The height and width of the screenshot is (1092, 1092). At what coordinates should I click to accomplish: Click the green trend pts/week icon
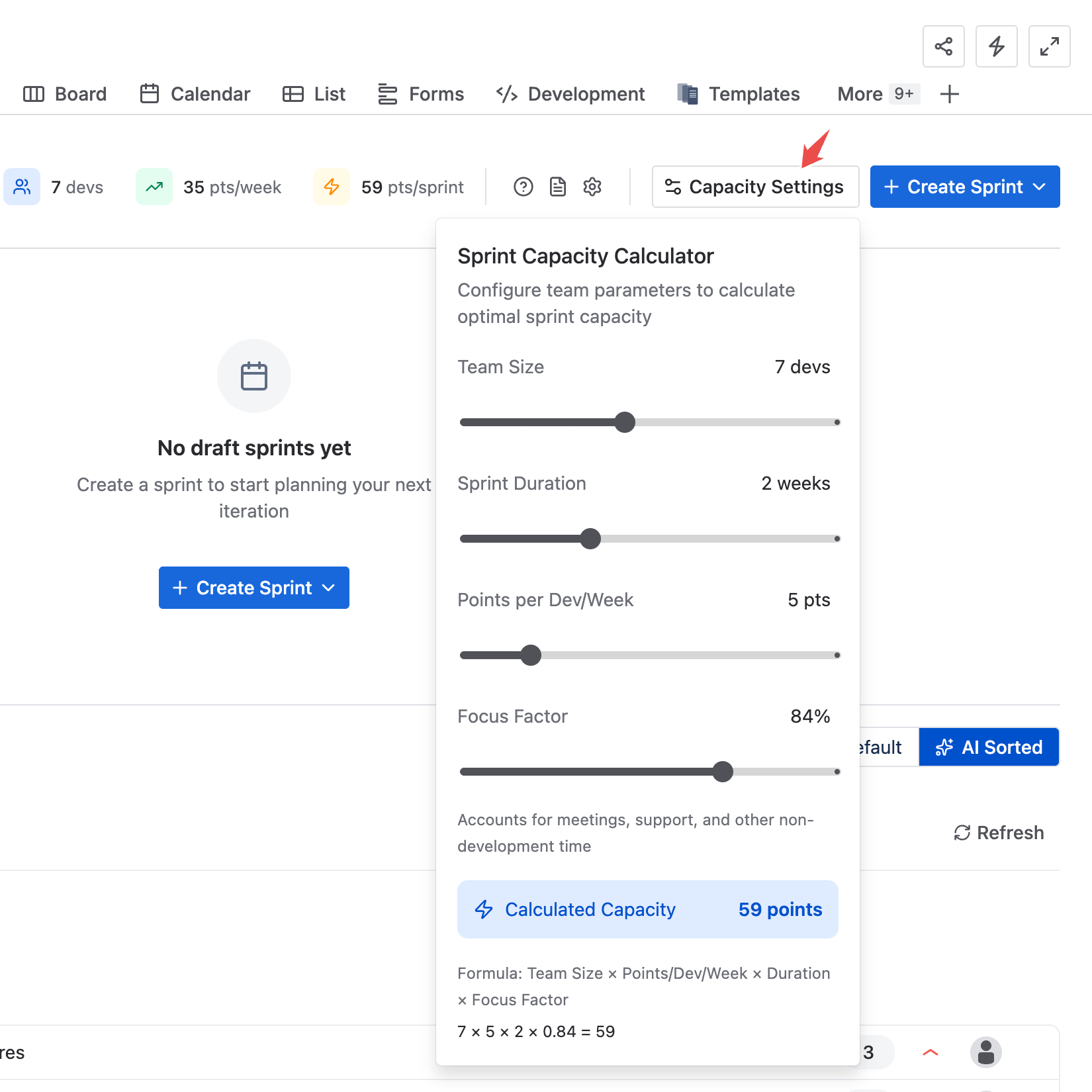pos(154,187)
